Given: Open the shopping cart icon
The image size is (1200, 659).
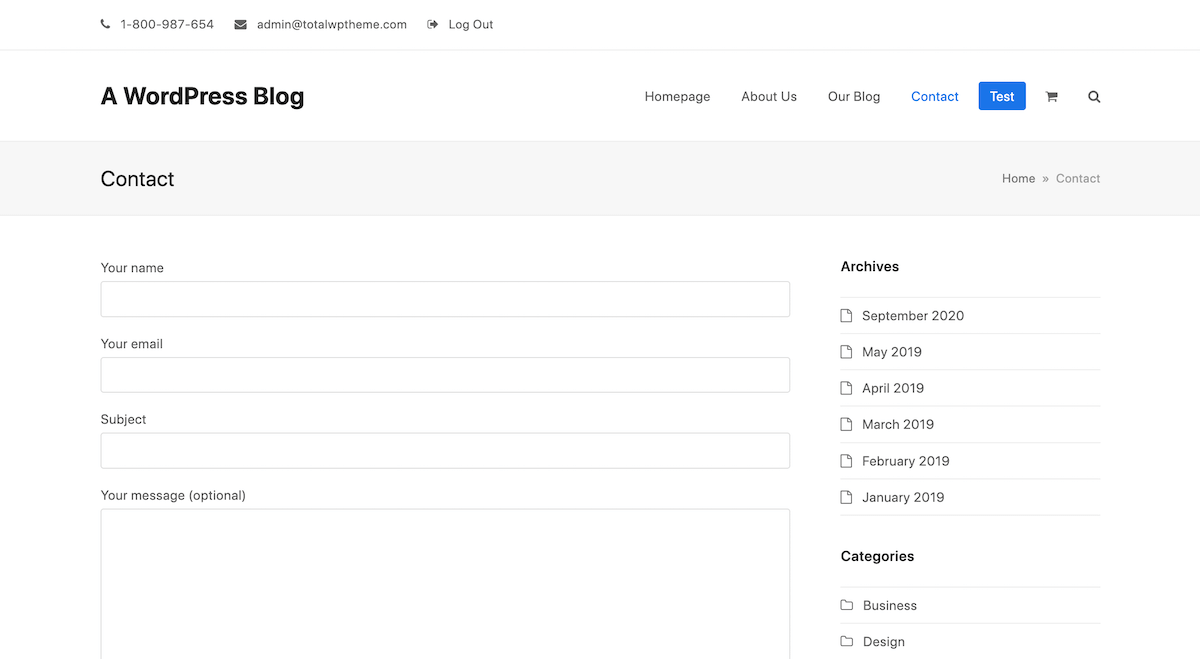Looking at the screenshot, I should point(1051,97).
